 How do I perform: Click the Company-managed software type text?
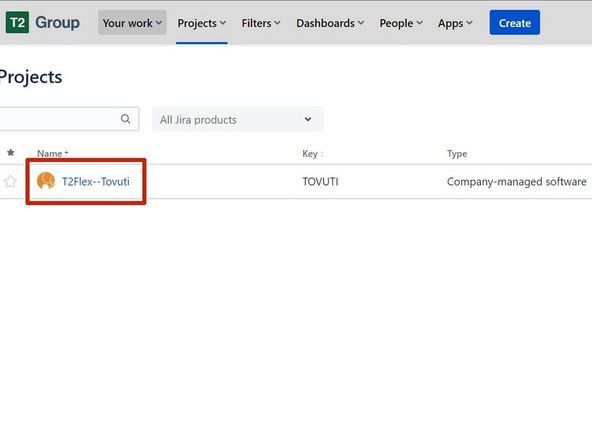516,182
